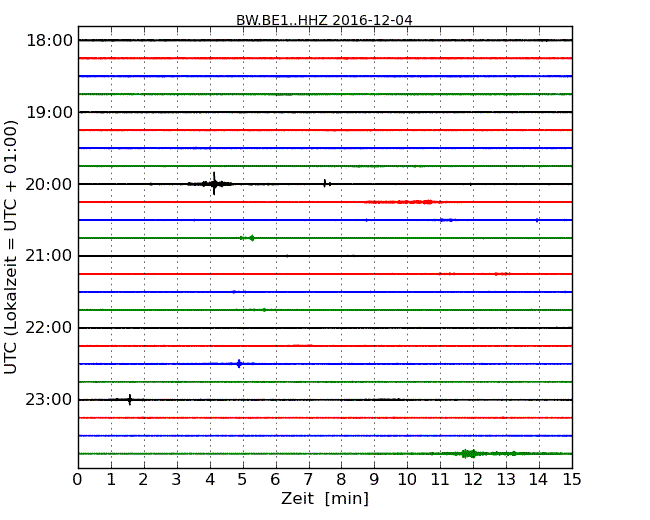This screenshot has height=520, width=650.
Task: Click the 'Zeit [min]' axis label
Action: 325,498
